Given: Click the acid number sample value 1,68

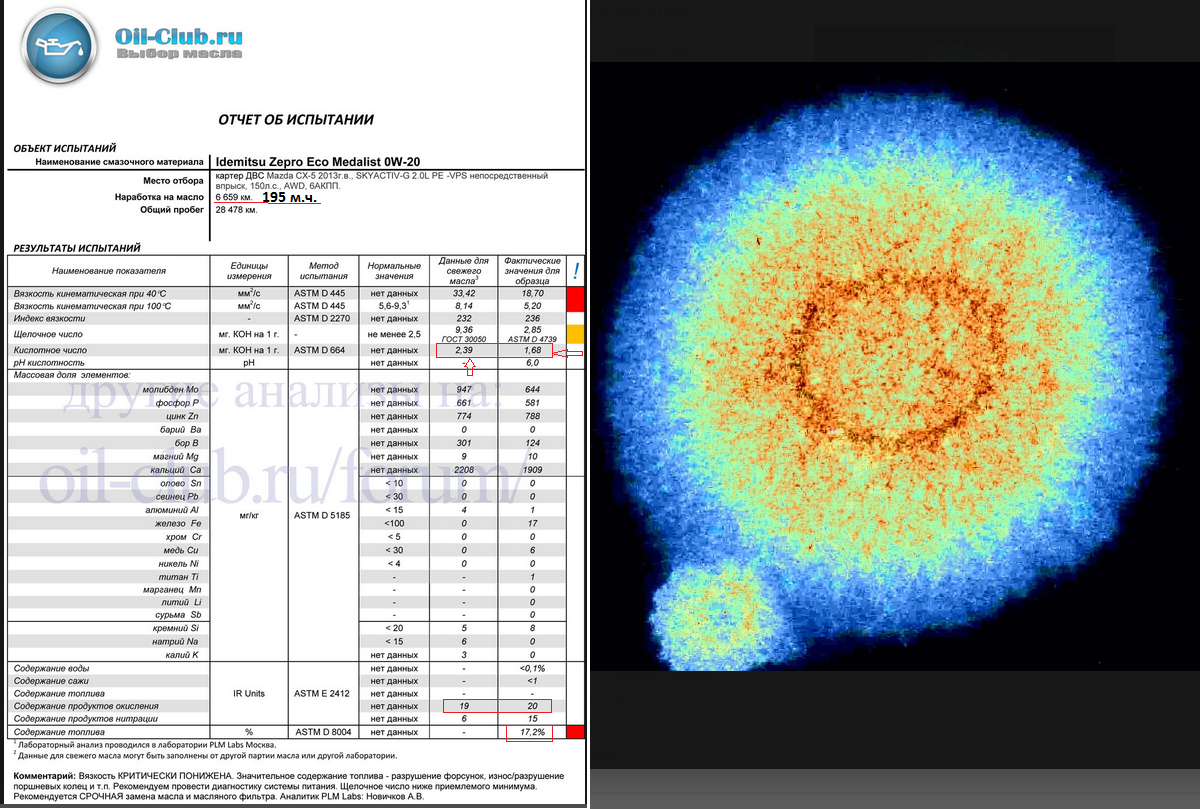Looking at the screenshot, I should (x=532, y=351).
